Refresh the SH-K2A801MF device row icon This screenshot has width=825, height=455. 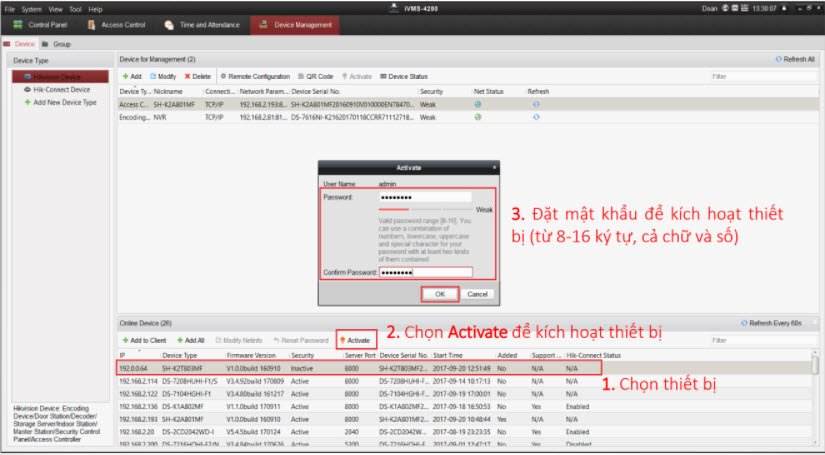(x=536, y=105)
